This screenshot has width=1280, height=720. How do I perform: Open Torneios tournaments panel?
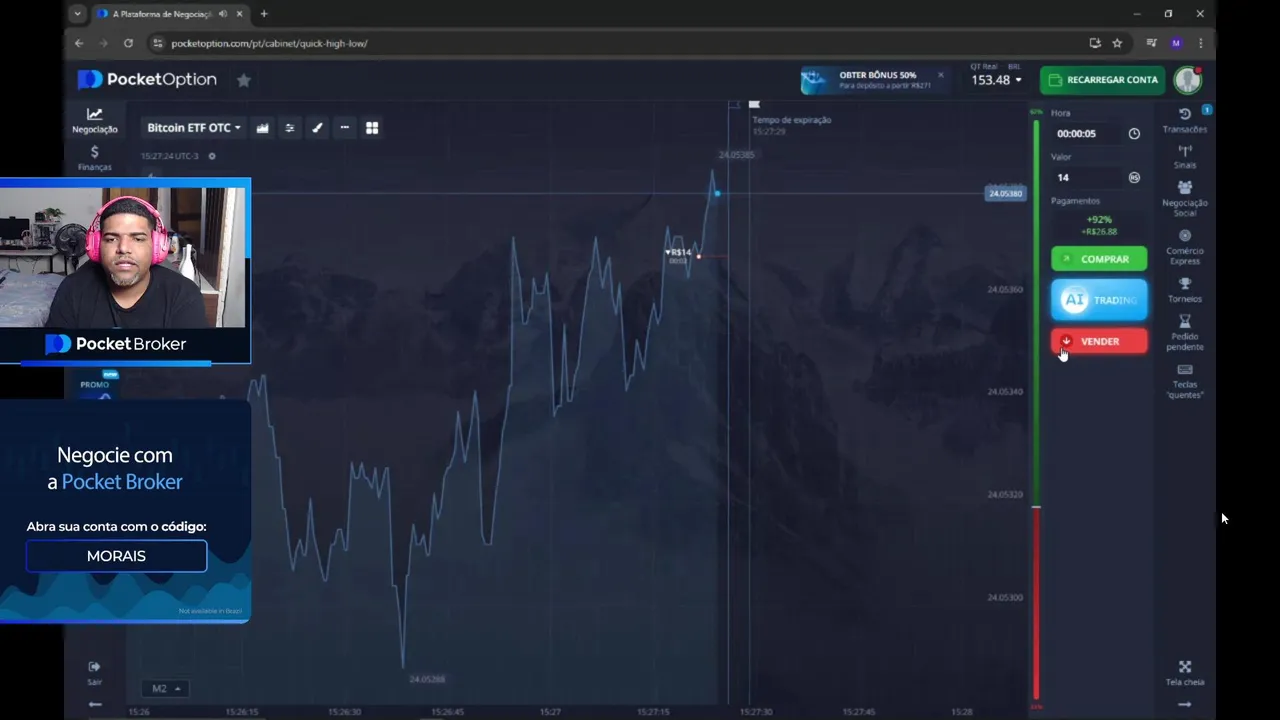(1185, 290)
